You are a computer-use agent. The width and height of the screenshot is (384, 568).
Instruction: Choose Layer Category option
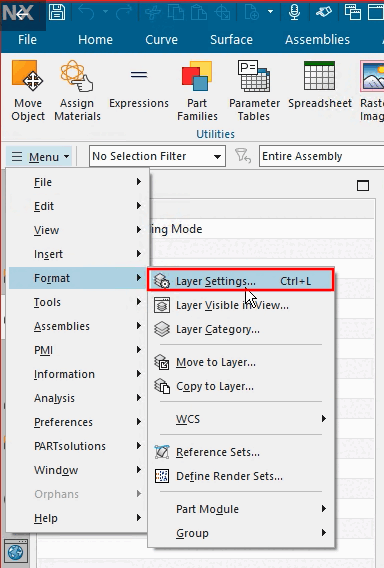point(240,329)
